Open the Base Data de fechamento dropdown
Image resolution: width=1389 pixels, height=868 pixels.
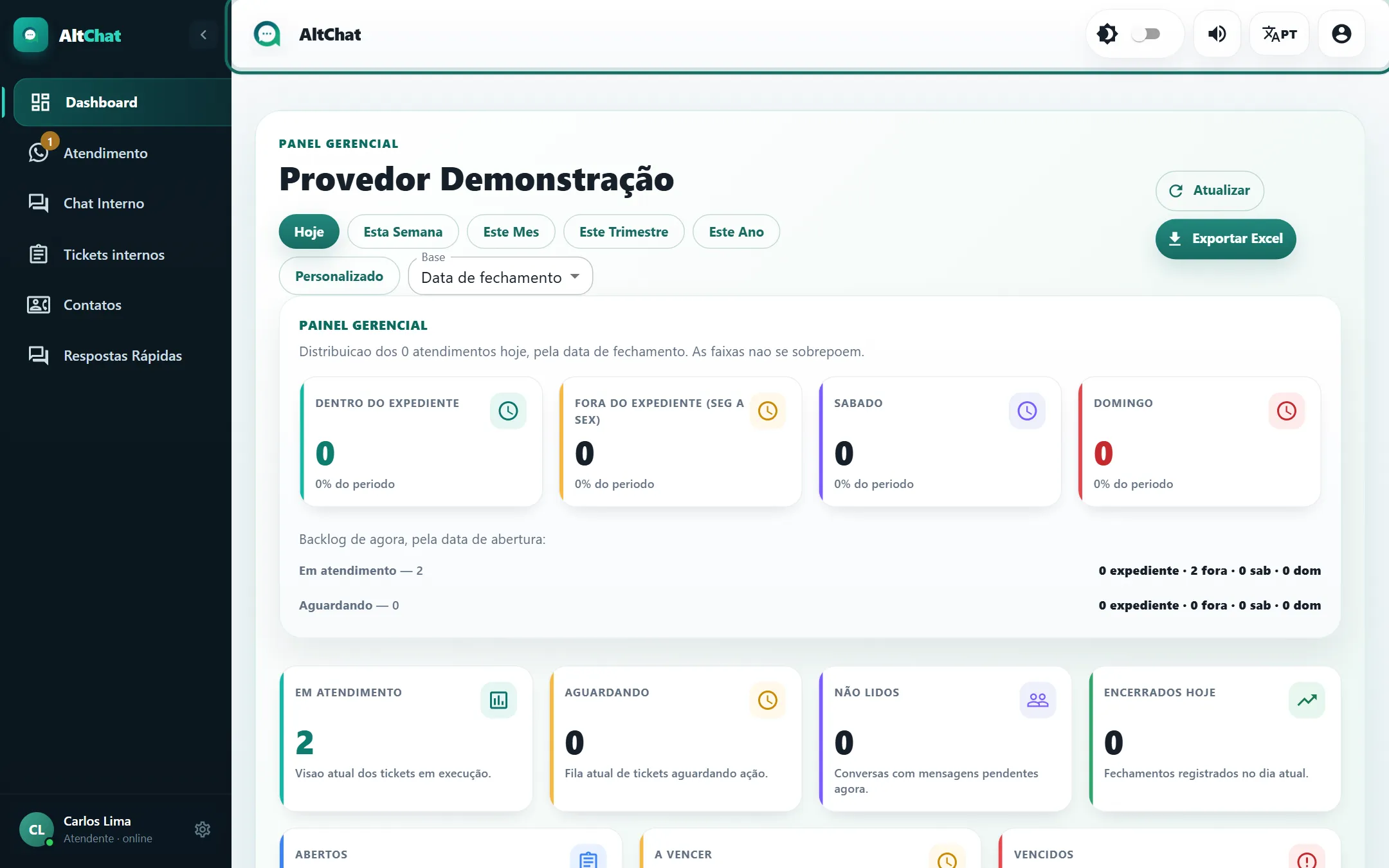pyautogui.click(x=500, y=276)
